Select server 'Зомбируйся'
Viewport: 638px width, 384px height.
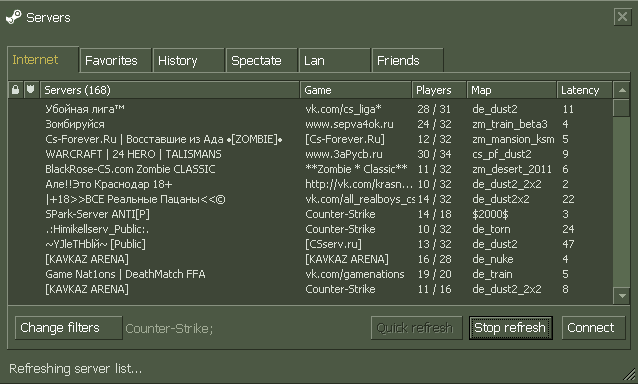tap(310, 124)
